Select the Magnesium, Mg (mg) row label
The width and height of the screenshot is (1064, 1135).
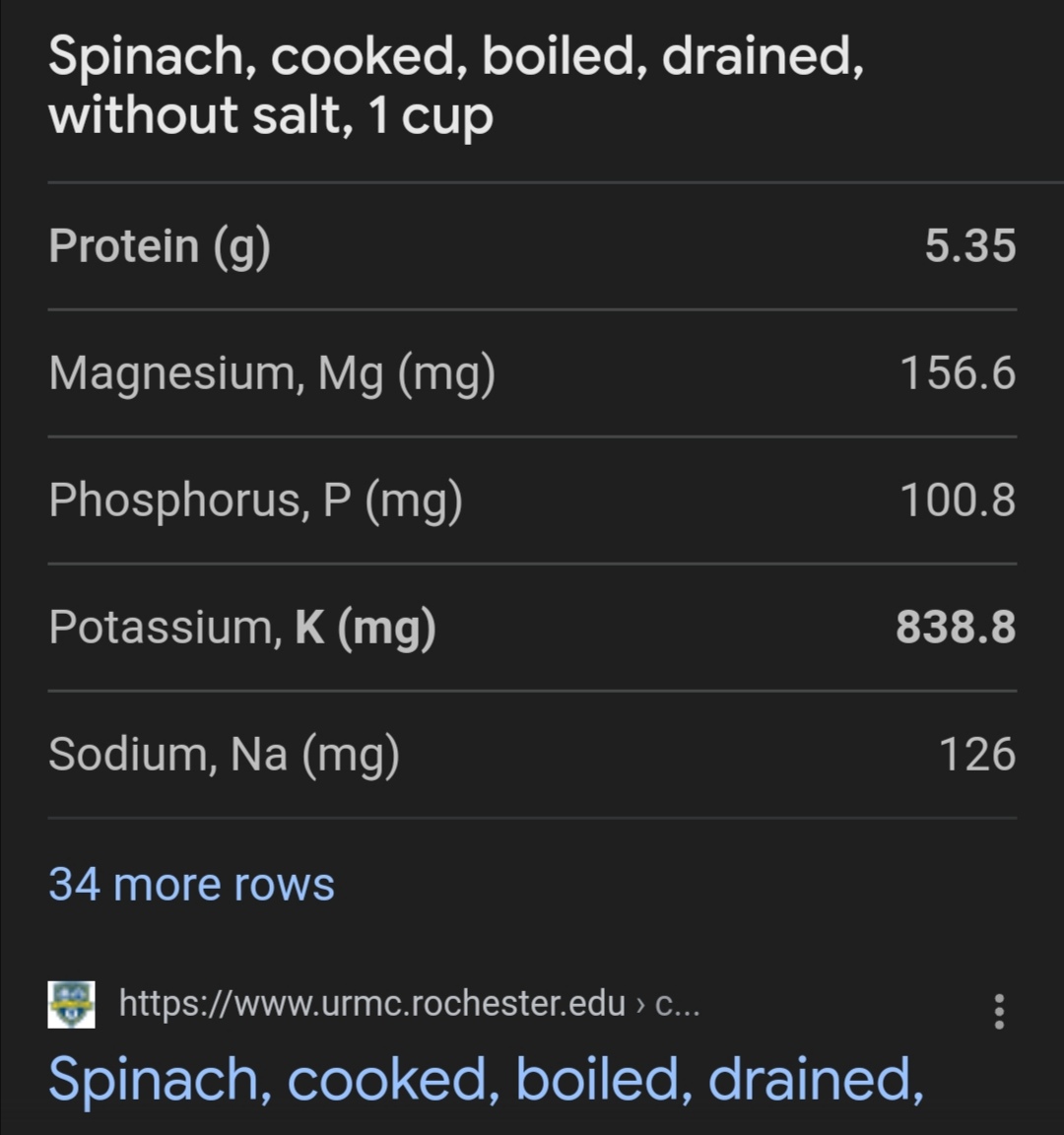[x=272, y=374]
